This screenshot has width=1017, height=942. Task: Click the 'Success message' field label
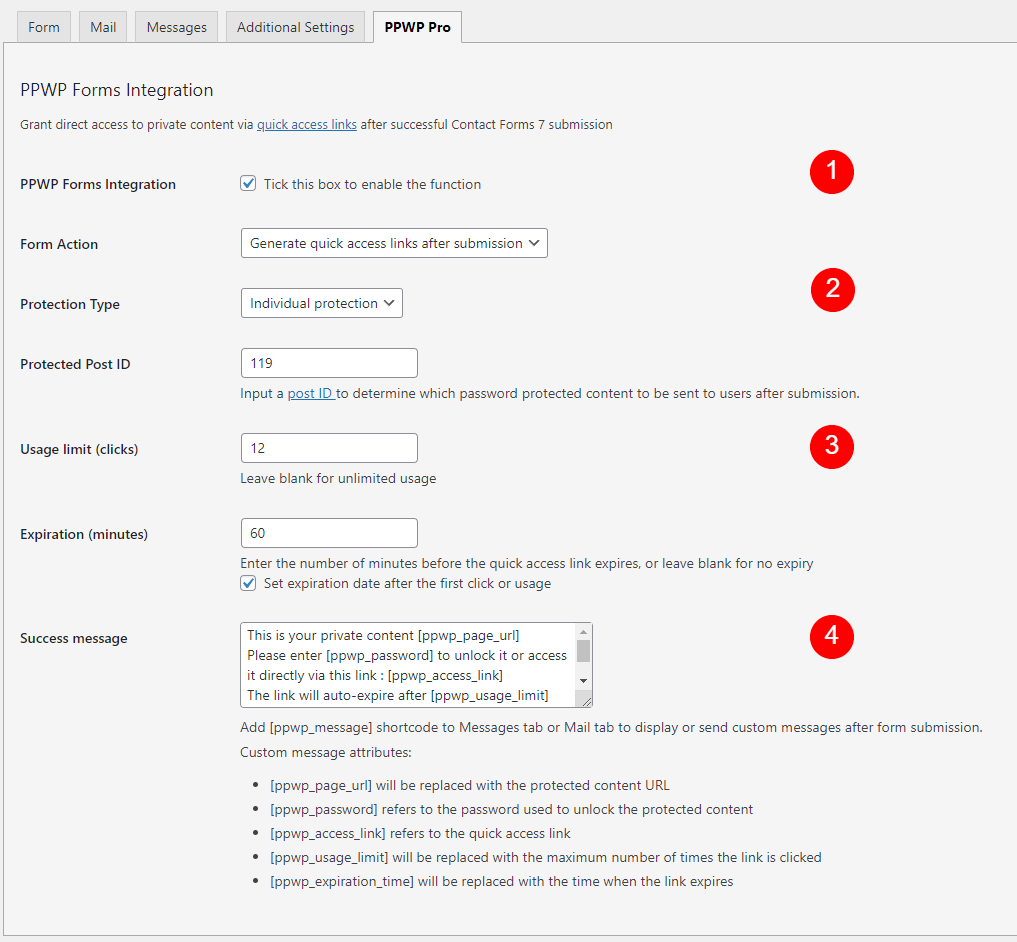click(74, 638)
